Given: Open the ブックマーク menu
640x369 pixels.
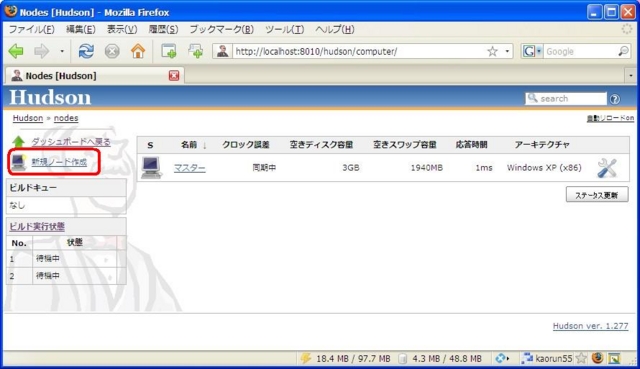Looking at the screenshot, I should pos(222,29).
